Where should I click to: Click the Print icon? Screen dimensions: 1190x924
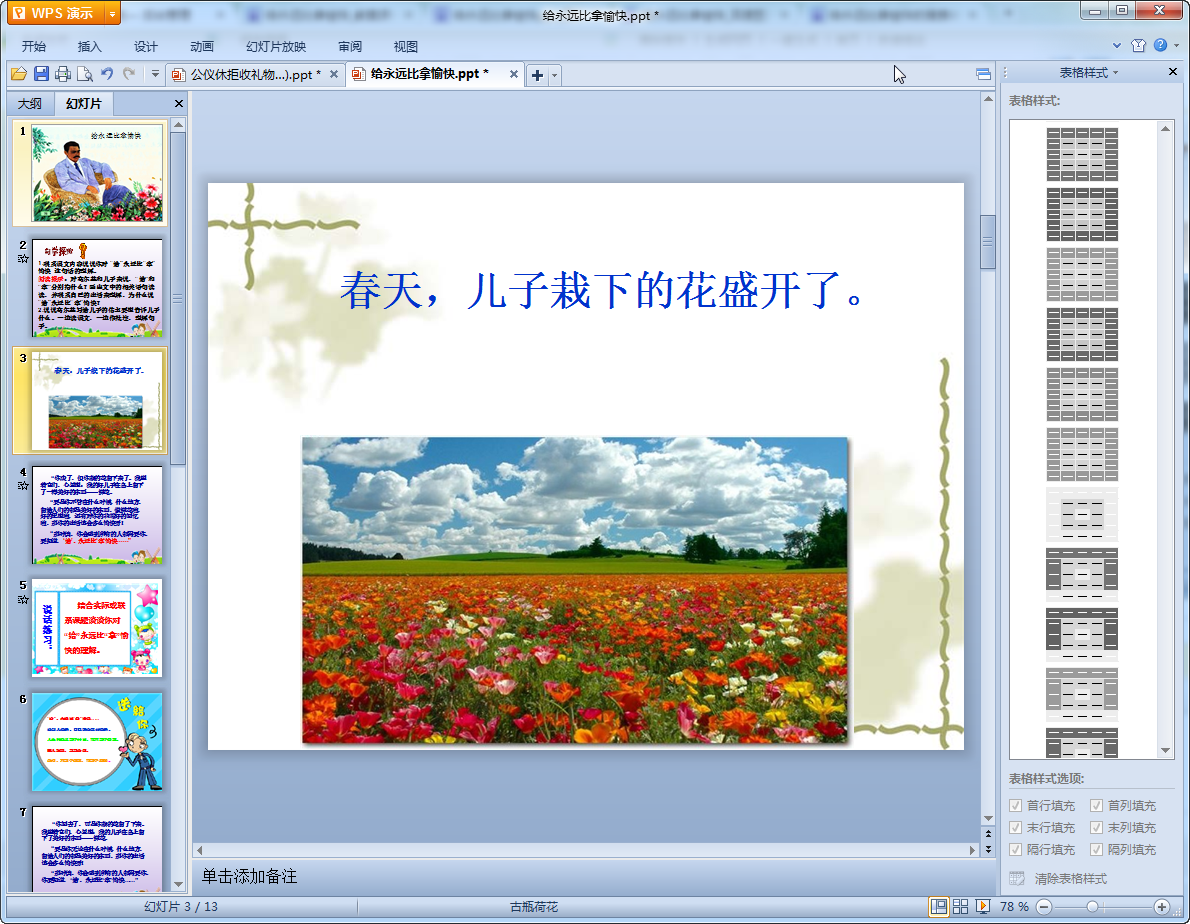[63, 74]
